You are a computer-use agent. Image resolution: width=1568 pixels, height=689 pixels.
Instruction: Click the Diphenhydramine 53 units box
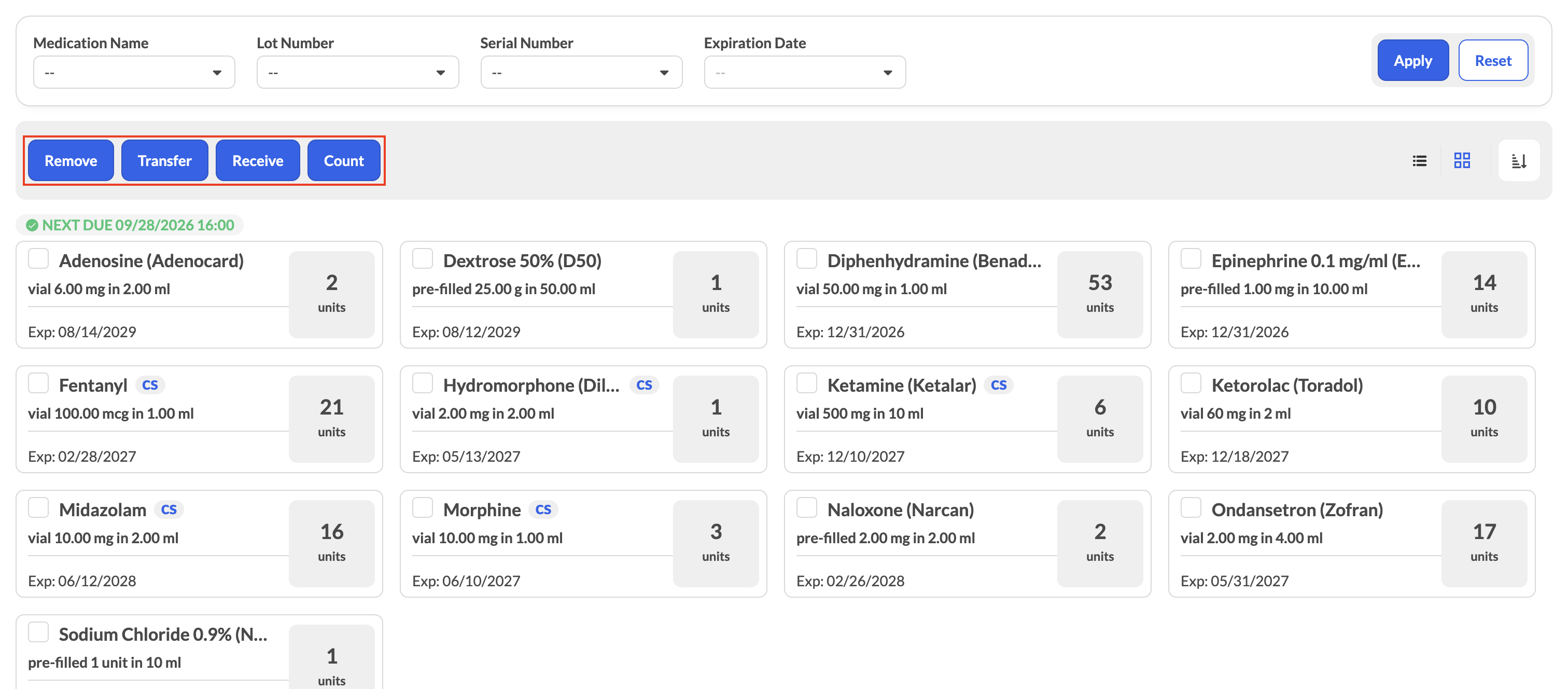(x=1100, y=294)
